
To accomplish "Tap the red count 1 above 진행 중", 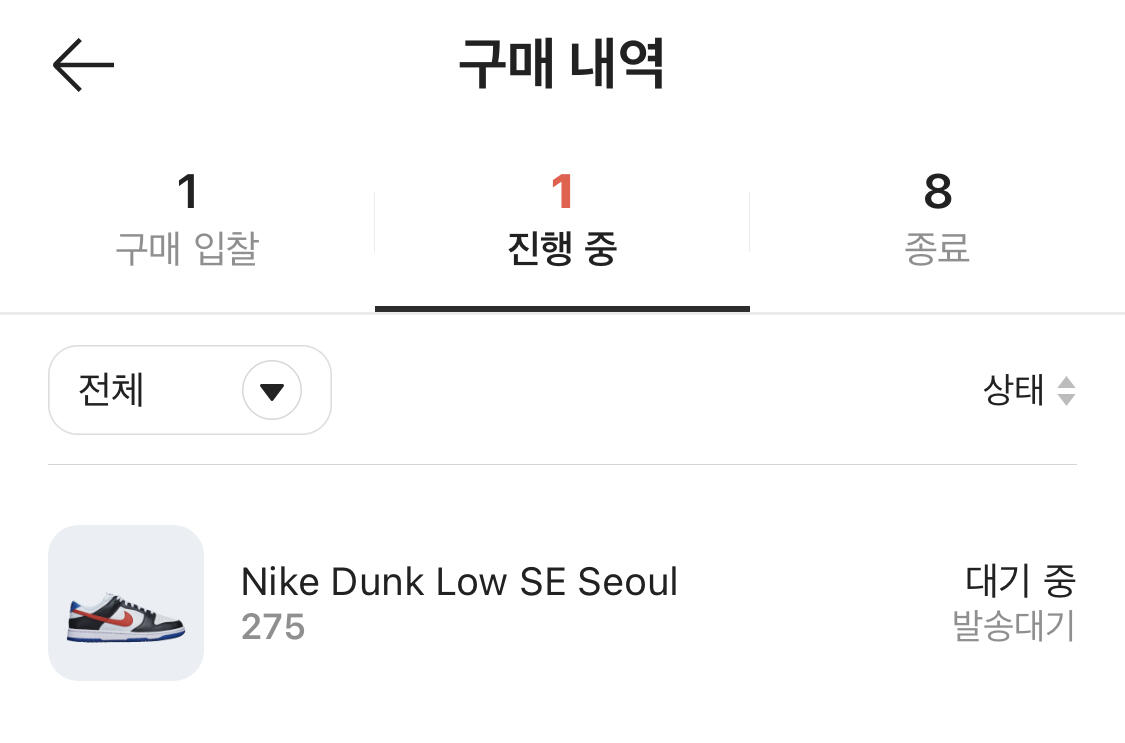I will click(562, 191).
